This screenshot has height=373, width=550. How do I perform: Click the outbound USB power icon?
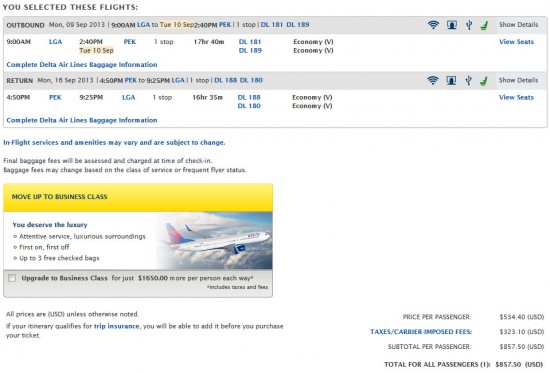[x=469, y=25]
